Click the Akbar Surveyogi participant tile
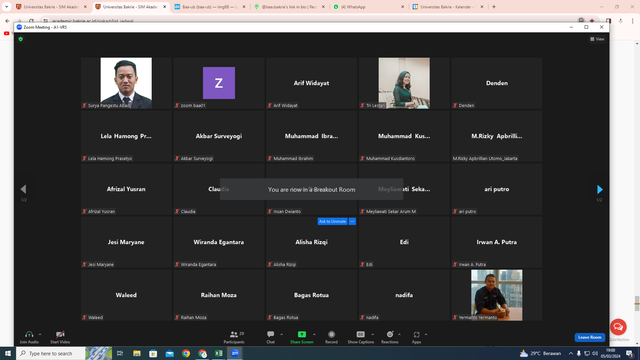This screenshot has height=360, width=640. click(219, 136)
